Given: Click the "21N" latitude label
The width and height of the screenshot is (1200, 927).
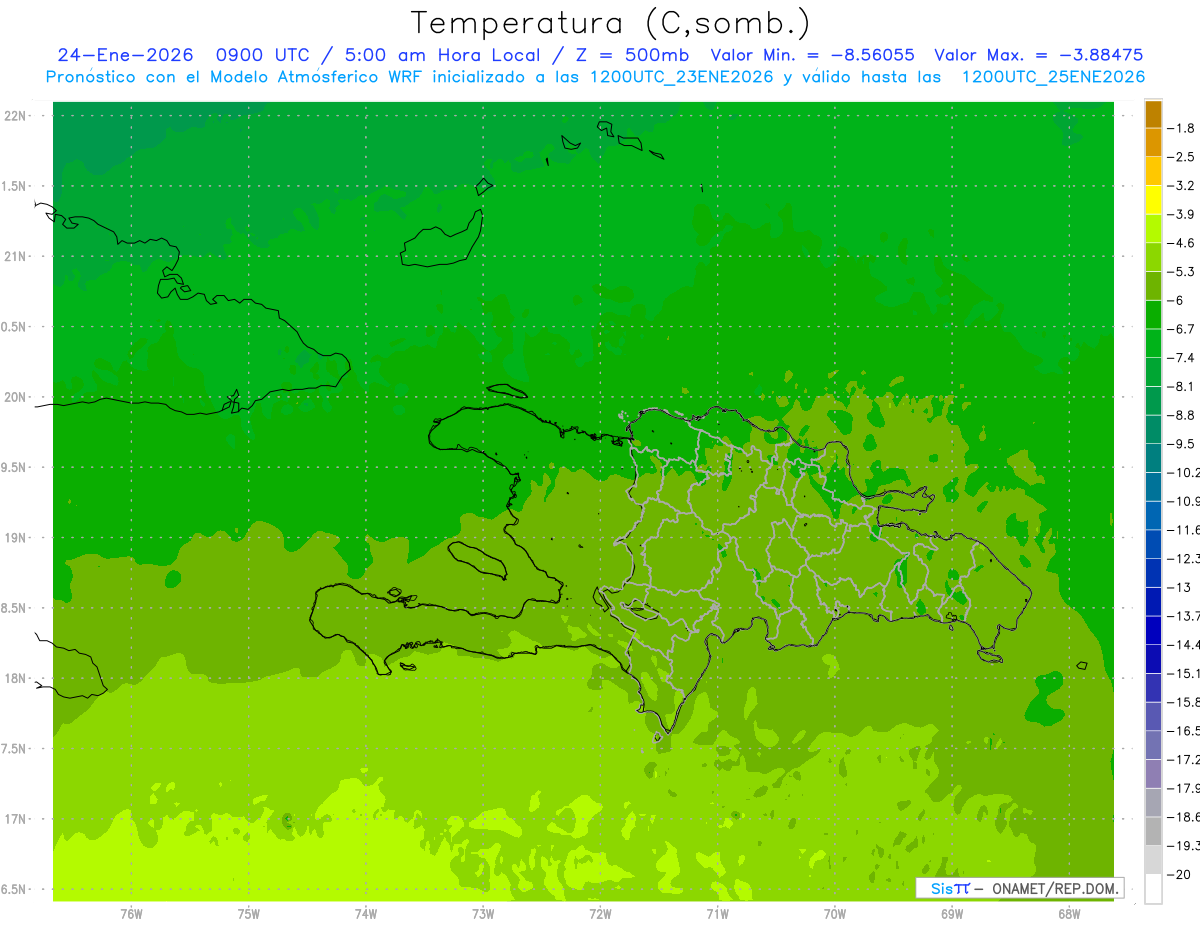Looking at the screenshot, I should (15, 256).
